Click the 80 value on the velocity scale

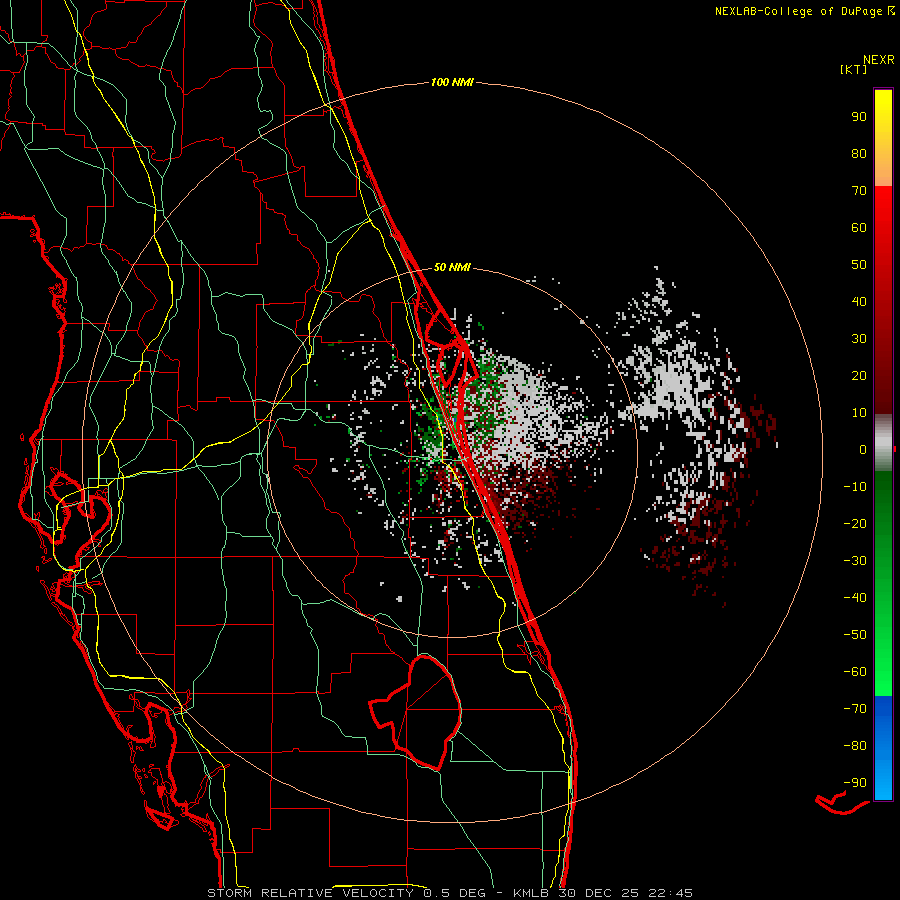coord(859,154)
